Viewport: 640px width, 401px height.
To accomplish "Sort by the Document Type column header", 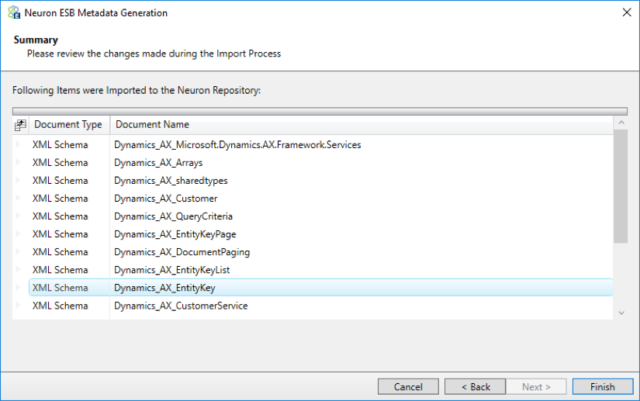I will click(69, 125).
